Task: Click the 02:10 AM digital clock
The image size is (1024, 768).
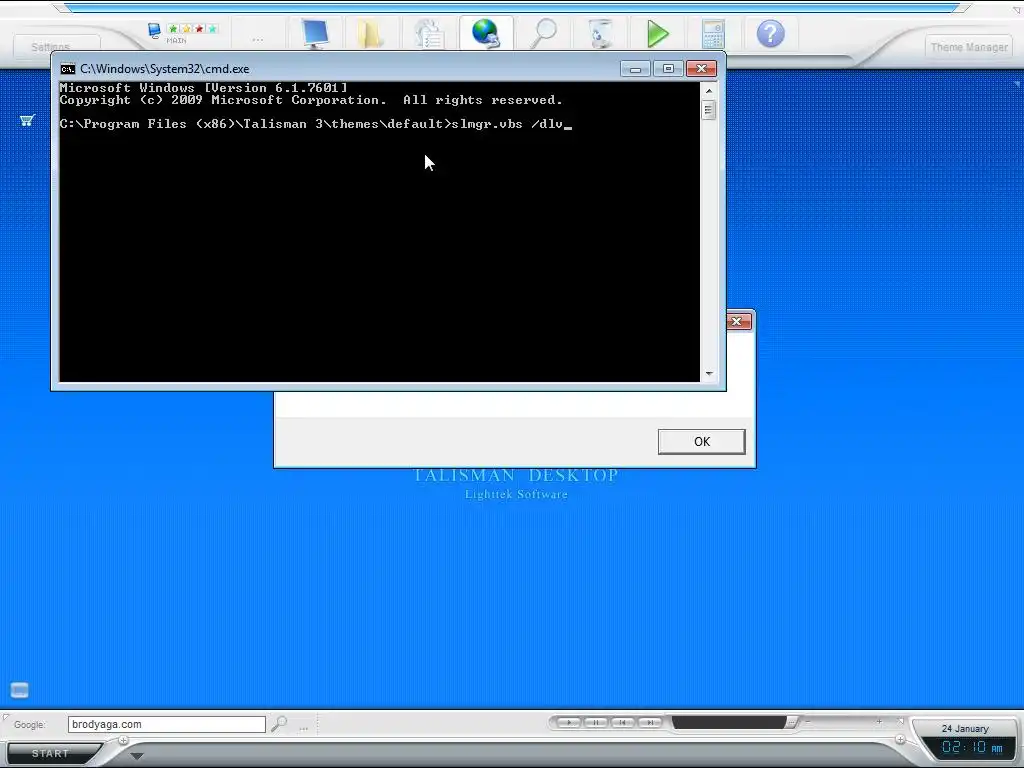Action: click(x=972, y=747)
